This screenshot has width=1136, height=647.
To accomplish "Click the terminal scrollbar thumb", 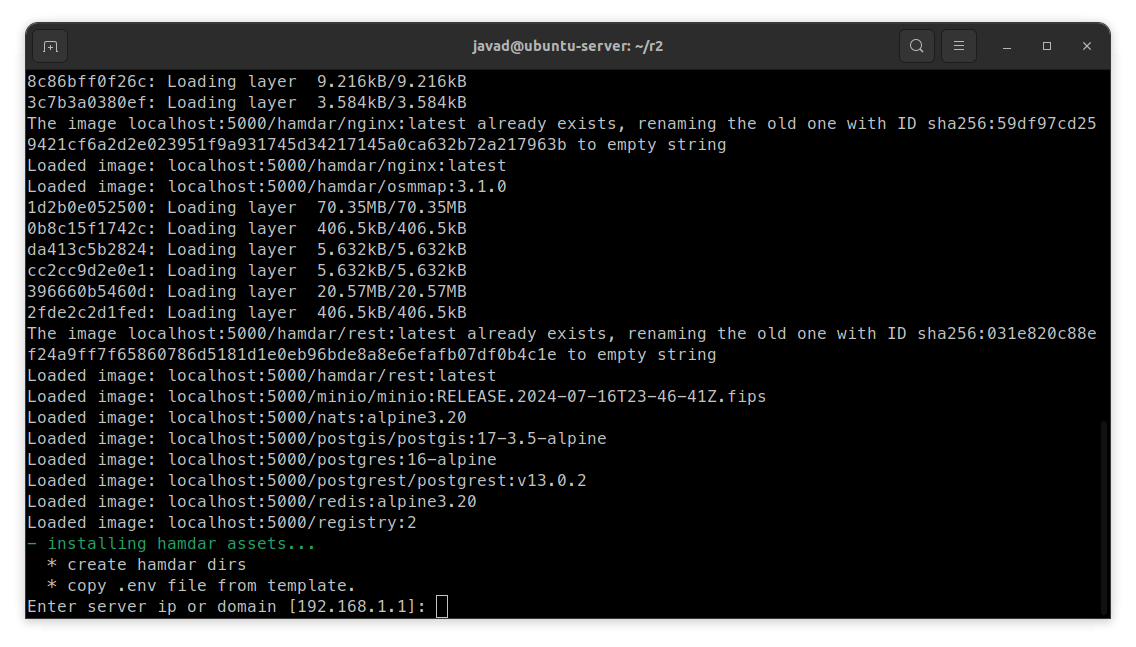I will click(x=1104, y=517).
